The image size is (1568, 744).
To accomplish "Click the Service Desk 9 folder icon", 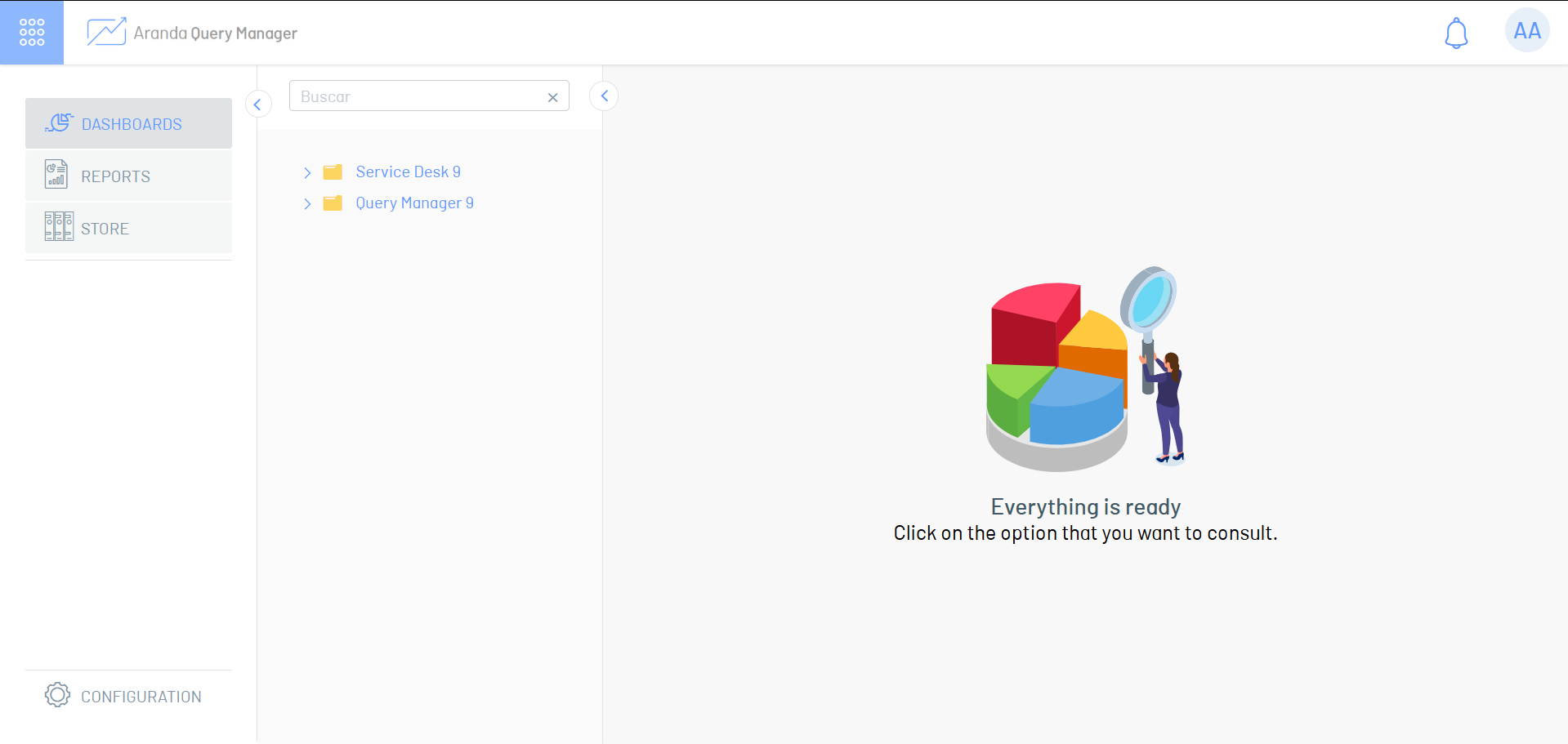I will (x=333, y=172).
